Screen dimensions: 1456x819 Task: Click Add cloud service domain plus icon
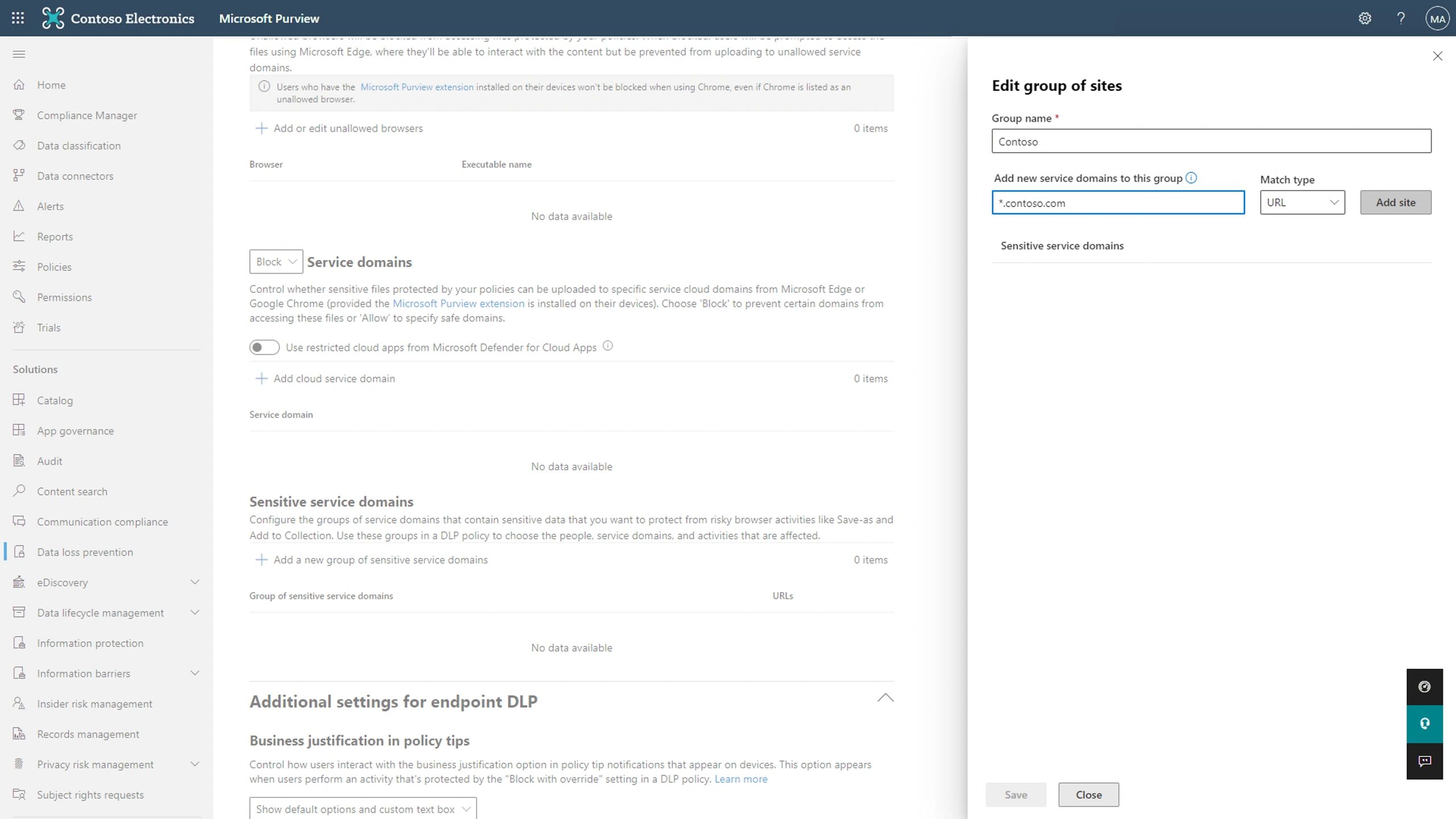(x=261, y=378)
